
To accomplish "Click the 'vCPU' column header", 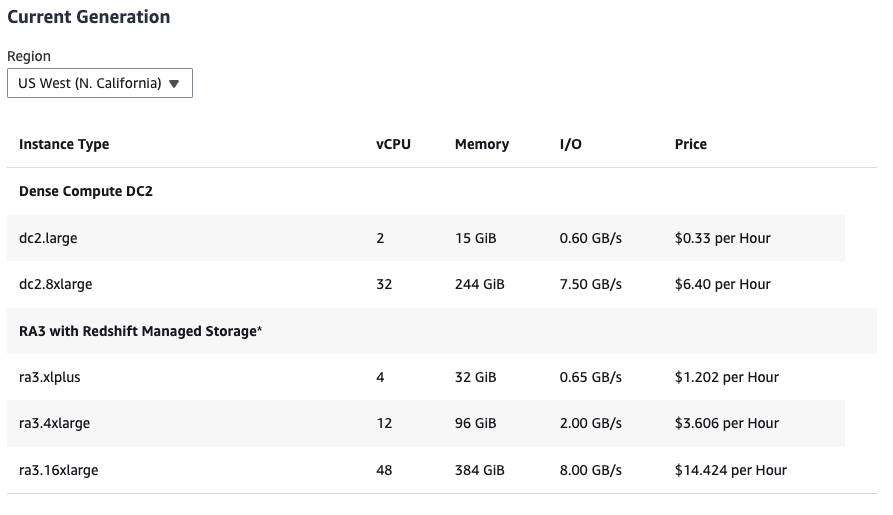I will pos(393,144).
